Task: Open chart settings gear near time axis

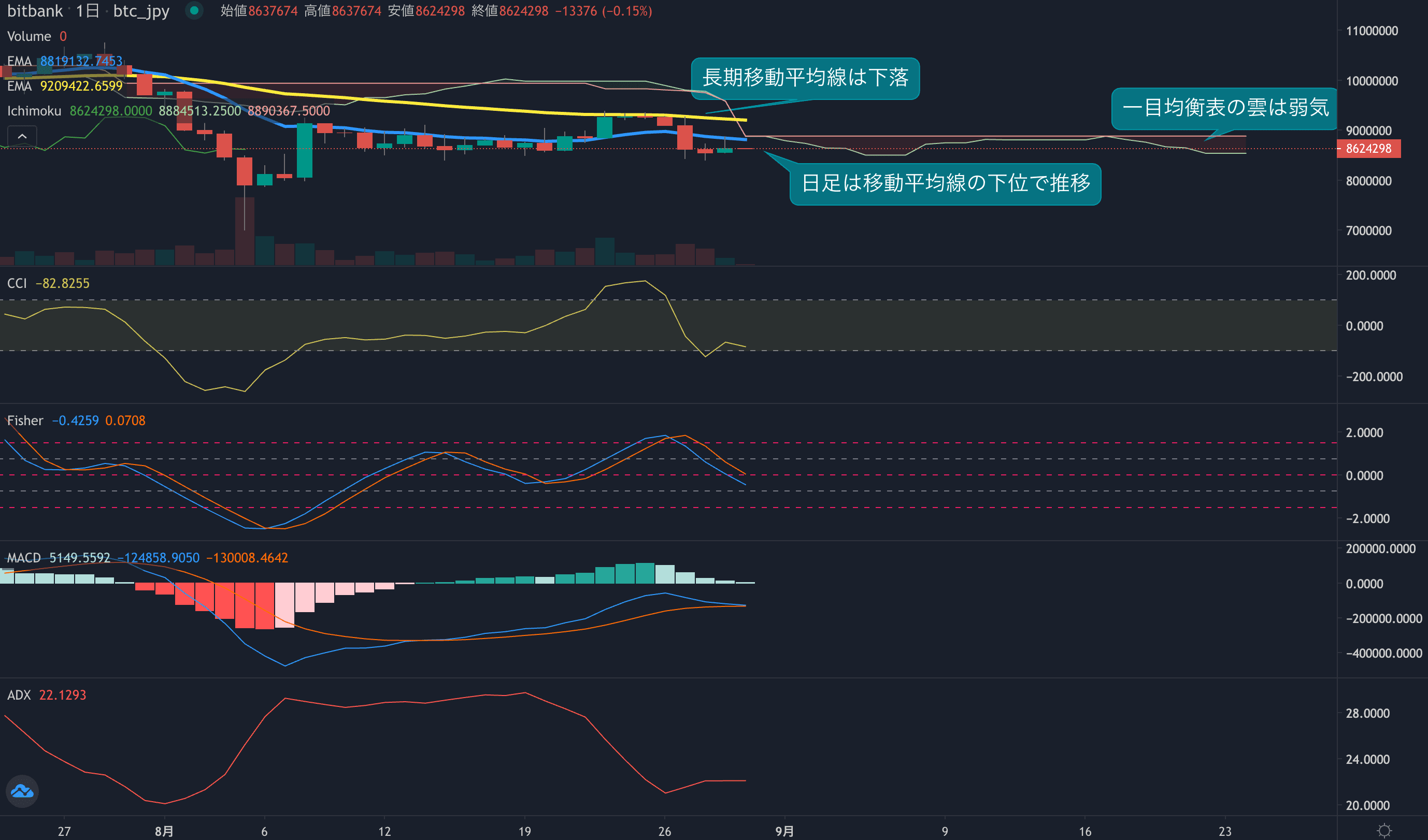Action: click(x=1384, y=830)
